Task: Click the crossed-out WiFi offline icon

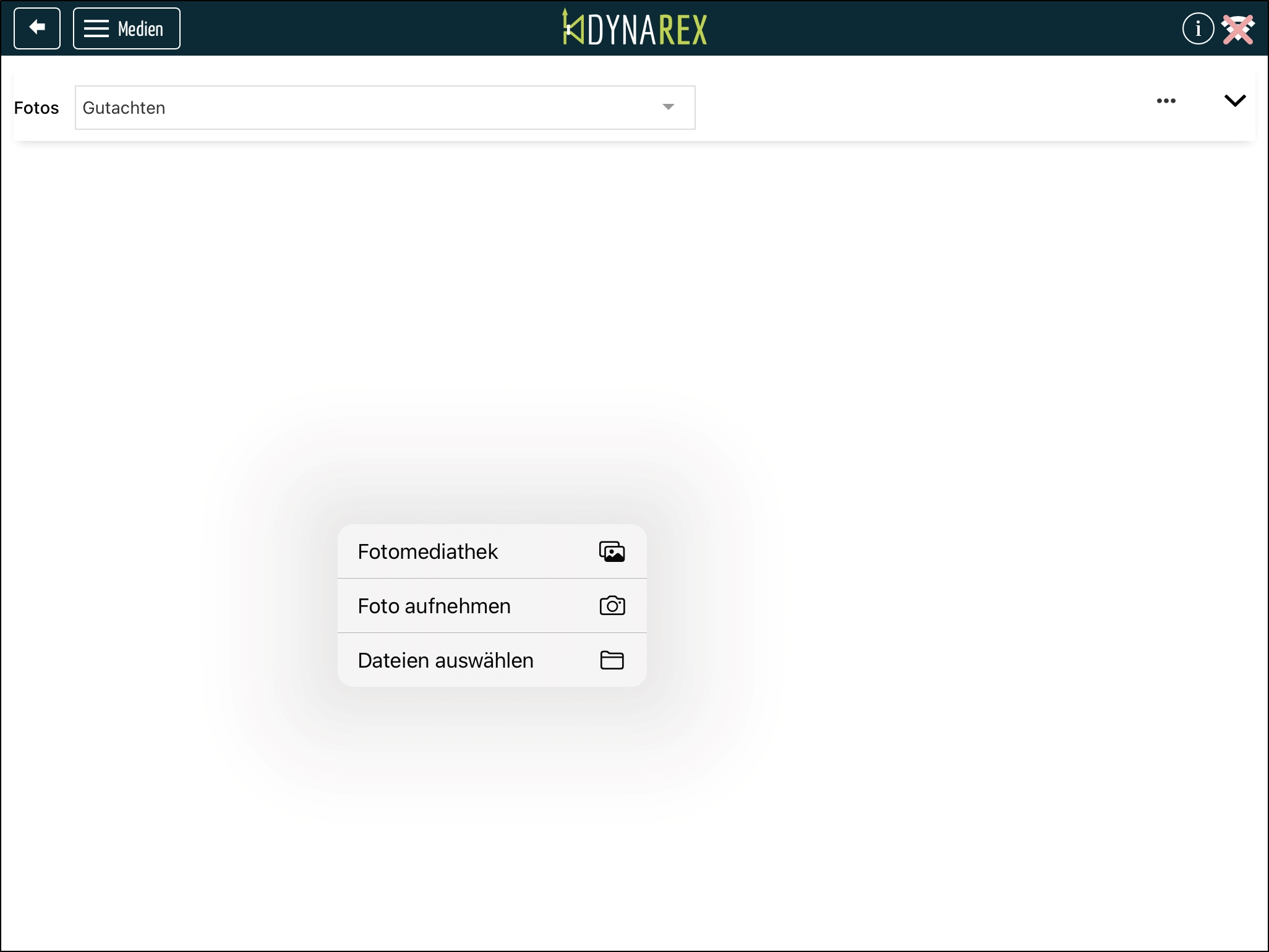Action: pos(1238,29)
